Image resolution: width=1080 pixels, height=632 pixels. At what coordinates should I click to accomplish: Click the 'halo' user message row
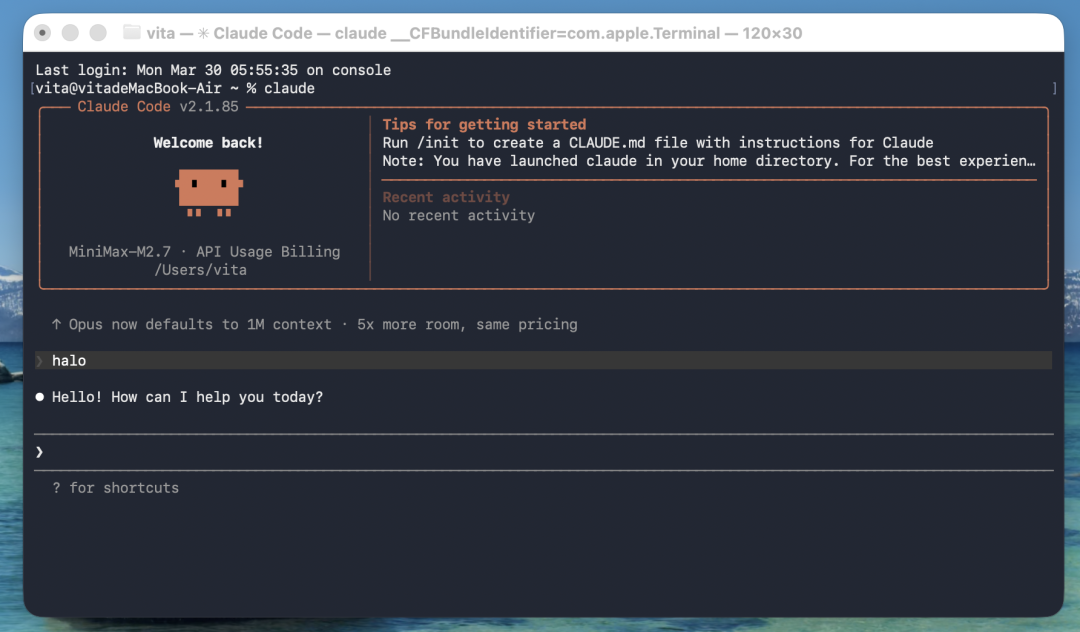[543, 361]
